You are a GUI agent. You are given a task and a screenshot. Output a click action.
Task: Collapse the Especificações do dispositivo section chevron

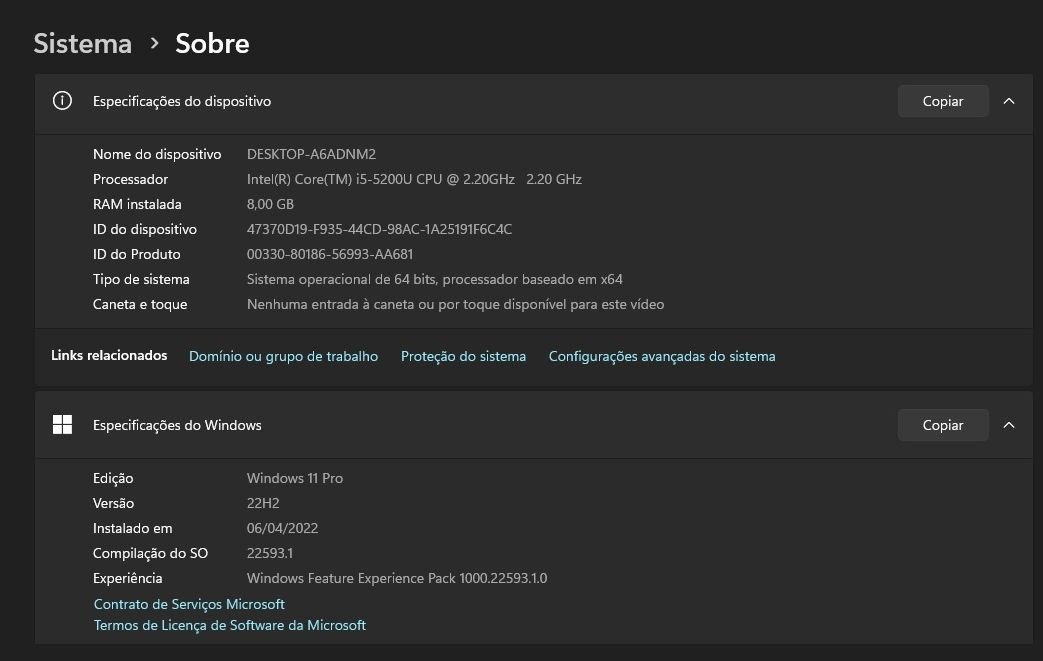point(1008,101)
